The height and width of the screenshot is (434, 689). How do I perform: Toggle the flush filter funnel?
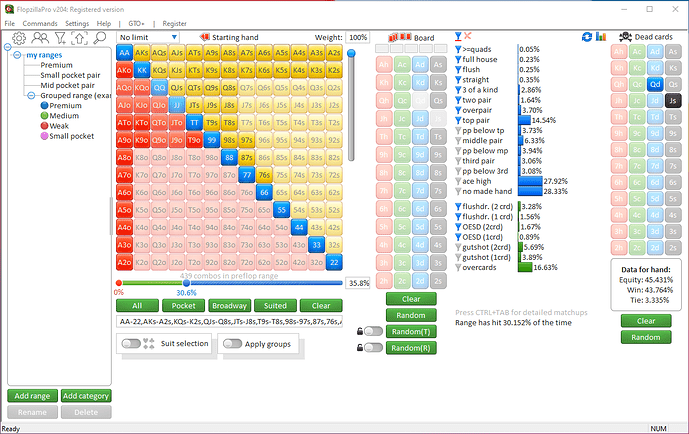pos(458,69)
